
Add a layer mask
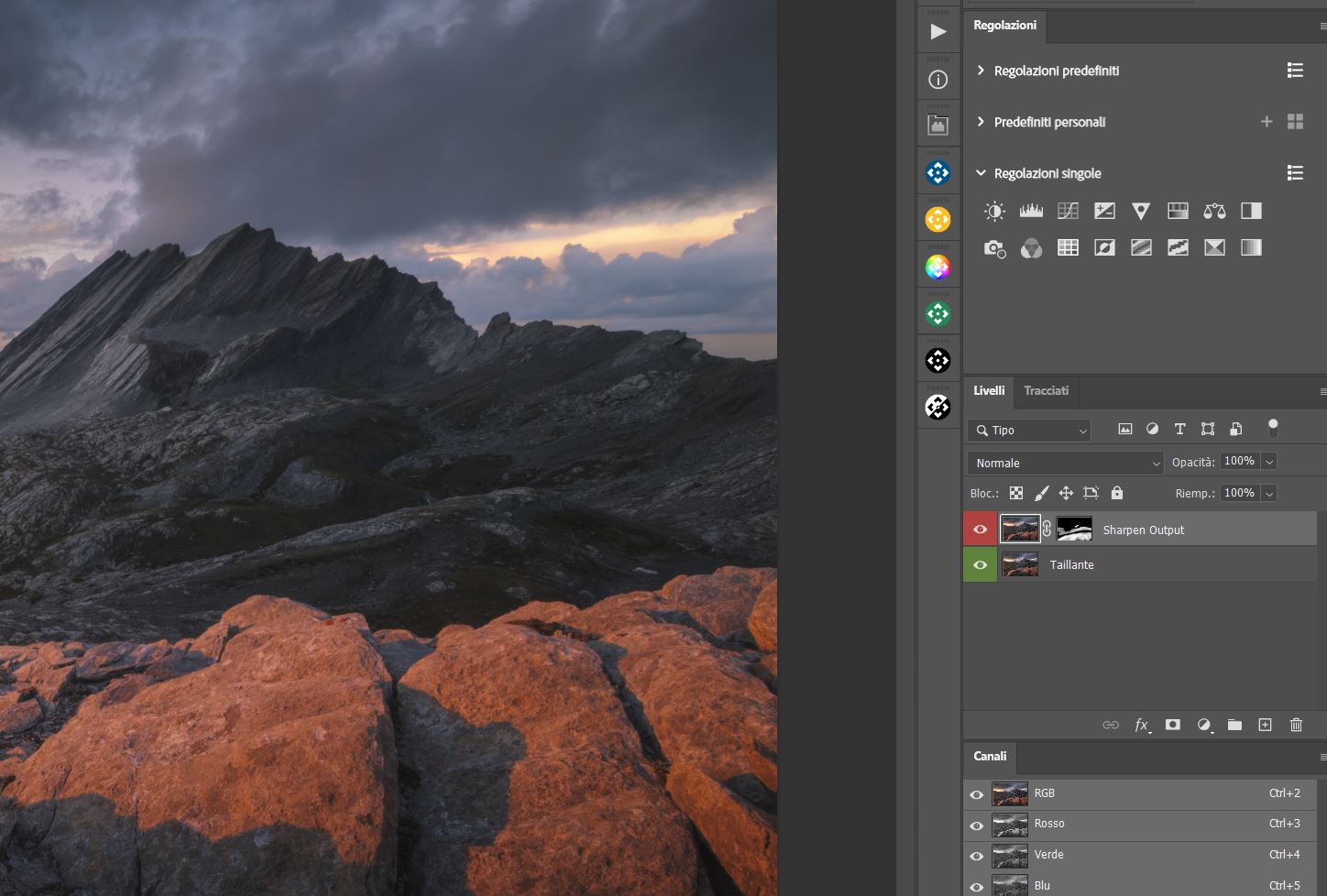1172,725
